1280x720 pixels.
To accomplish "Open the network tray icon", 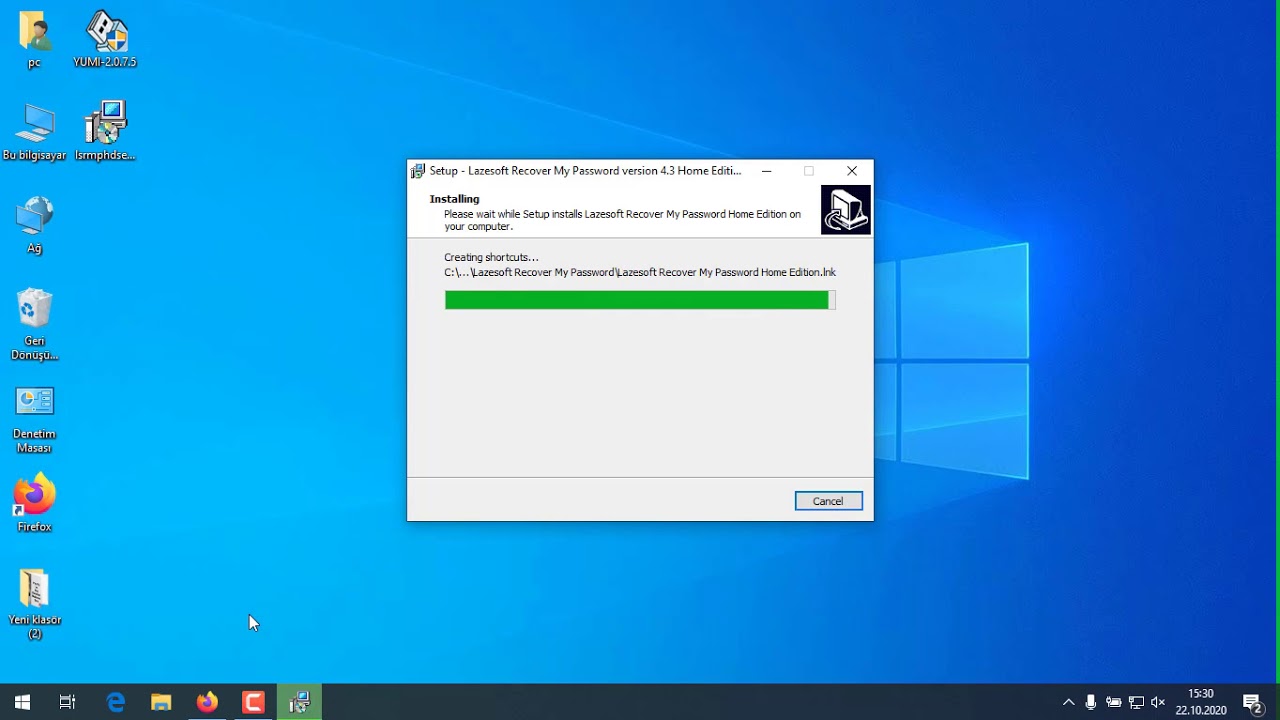I will point(1136,702).
